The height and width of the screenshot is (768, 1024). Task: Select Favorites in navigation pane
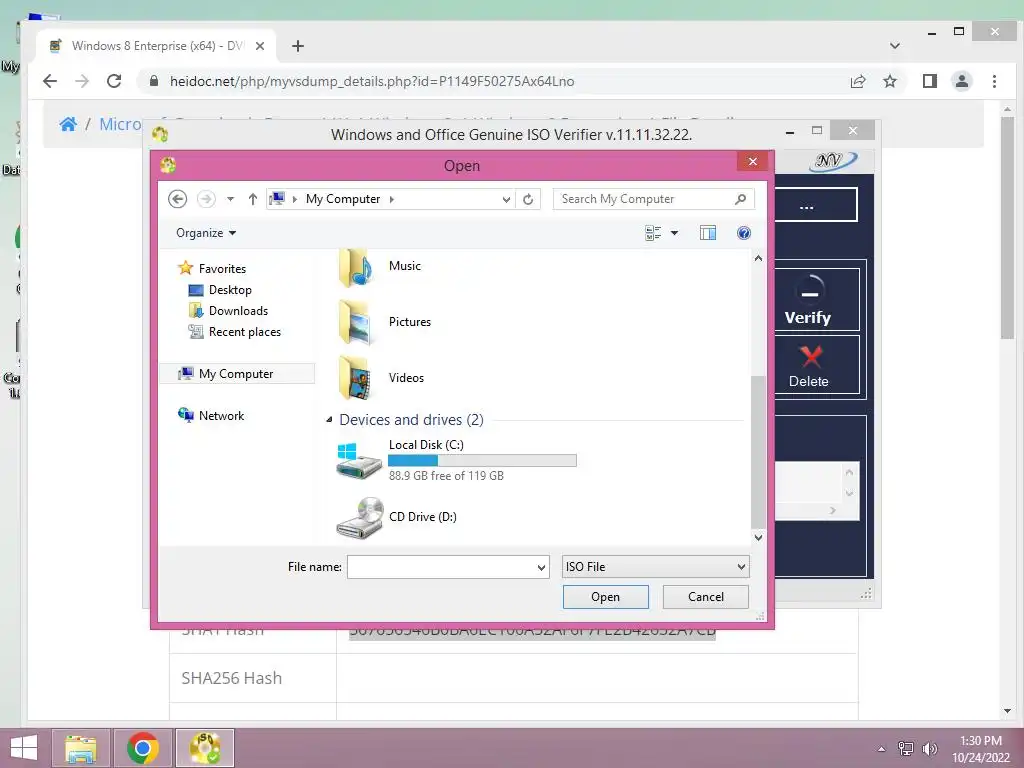222,268
